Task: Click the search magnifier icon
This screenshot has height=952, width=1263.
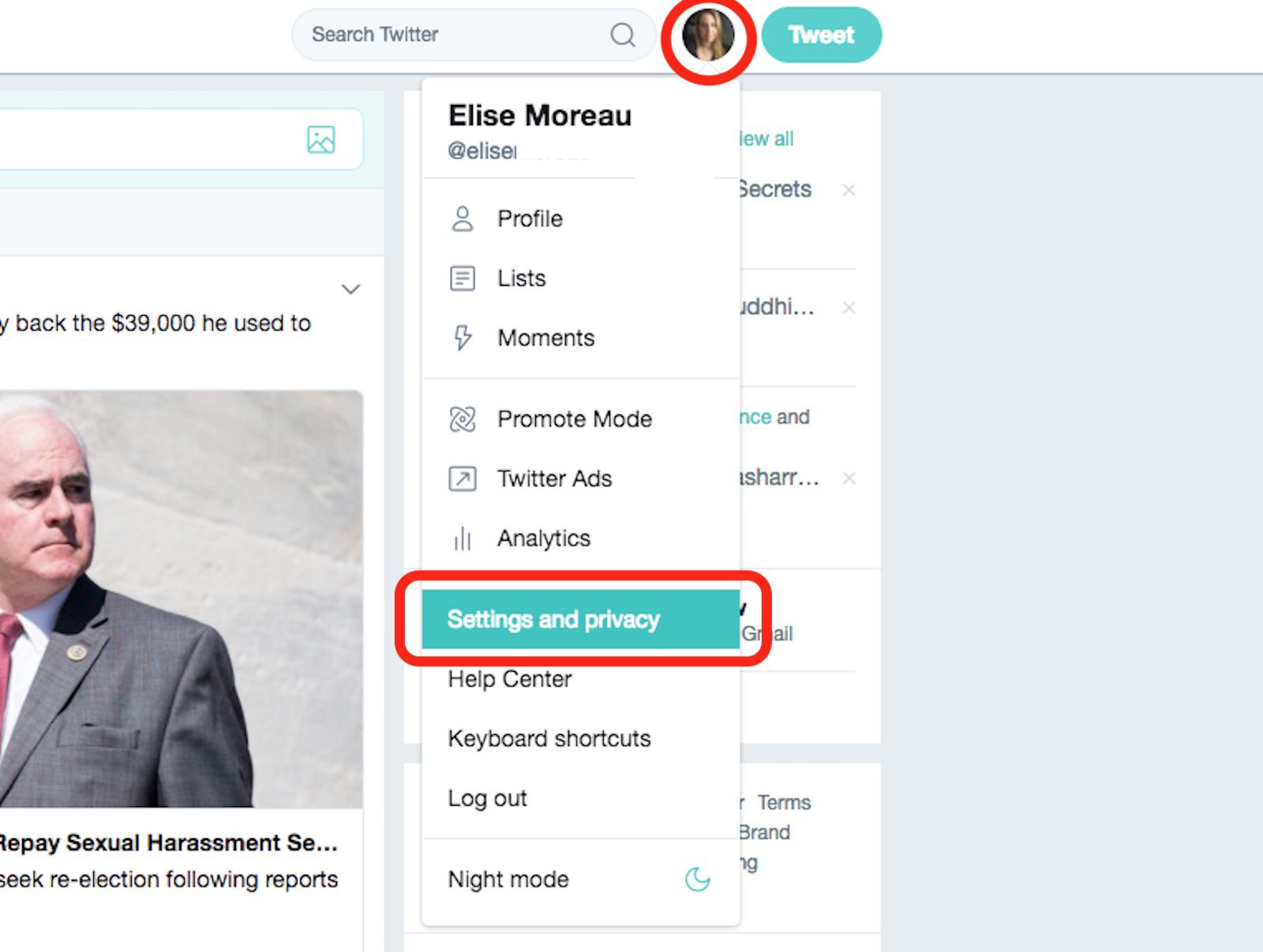Action: pyautogui.click(x=623, y=35)
